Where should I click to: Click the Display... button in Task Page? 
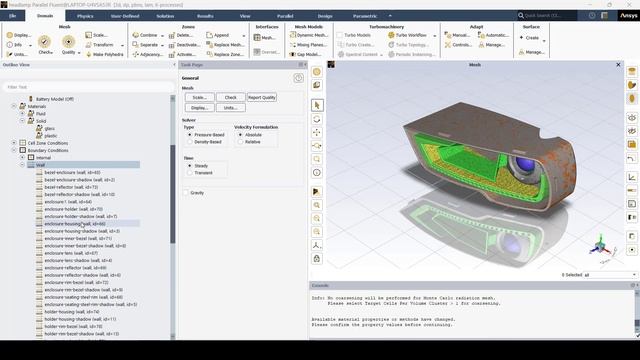[x=199, y=108]
